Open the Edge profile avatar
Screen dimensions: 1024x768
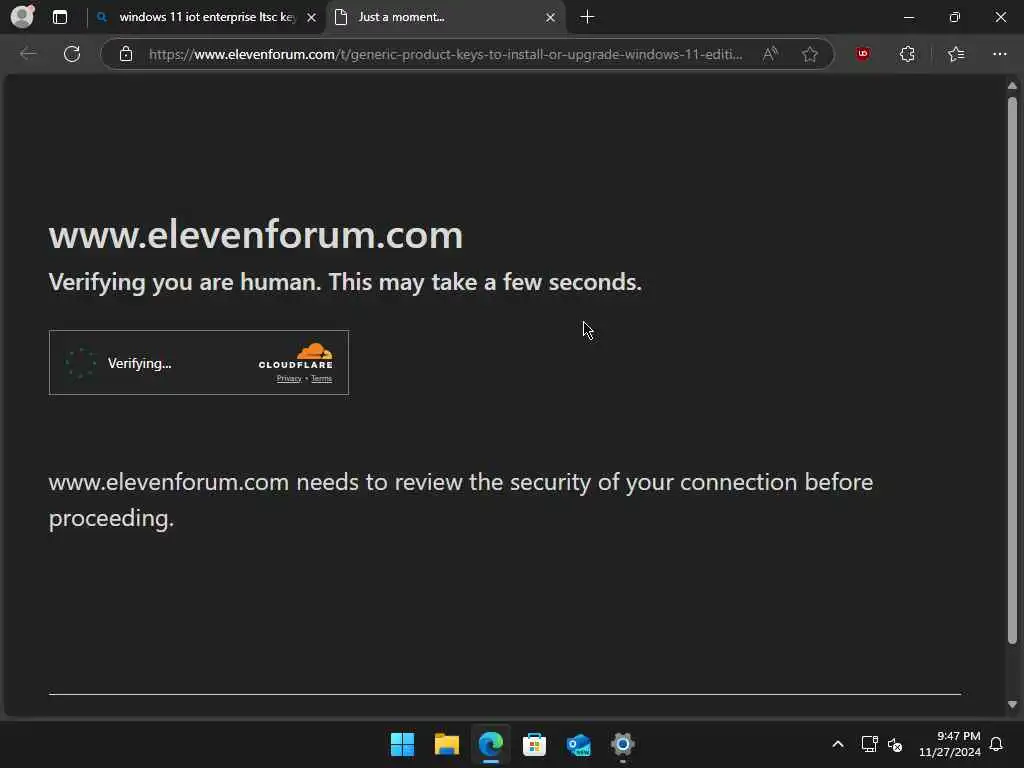[x=23, y=16]
